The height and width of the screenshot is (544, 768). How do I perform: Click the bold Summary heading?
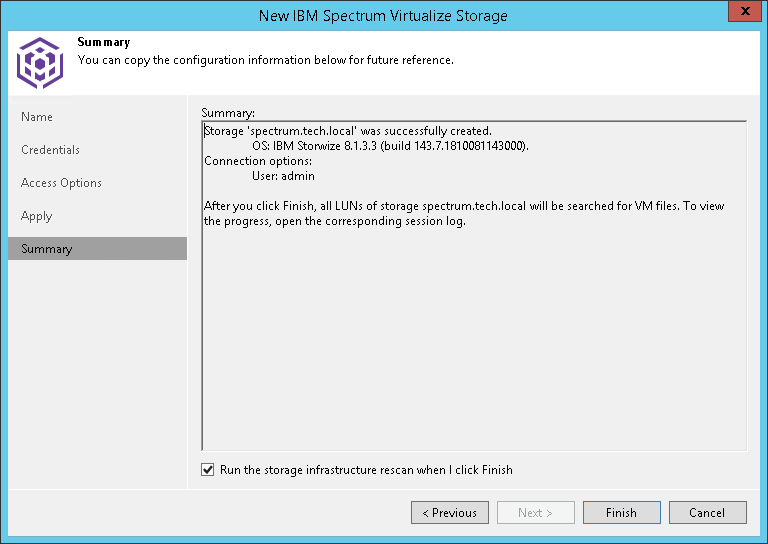point(104,42)
